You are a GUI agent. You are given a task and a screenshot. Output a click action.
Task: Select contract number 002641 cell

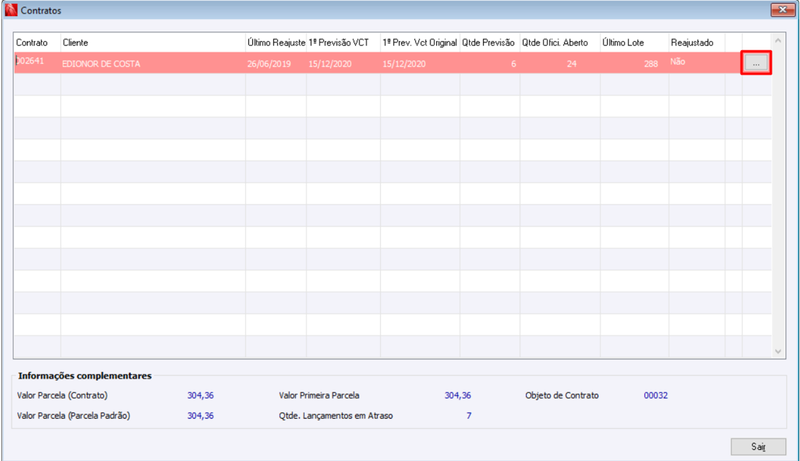[37, 62]
